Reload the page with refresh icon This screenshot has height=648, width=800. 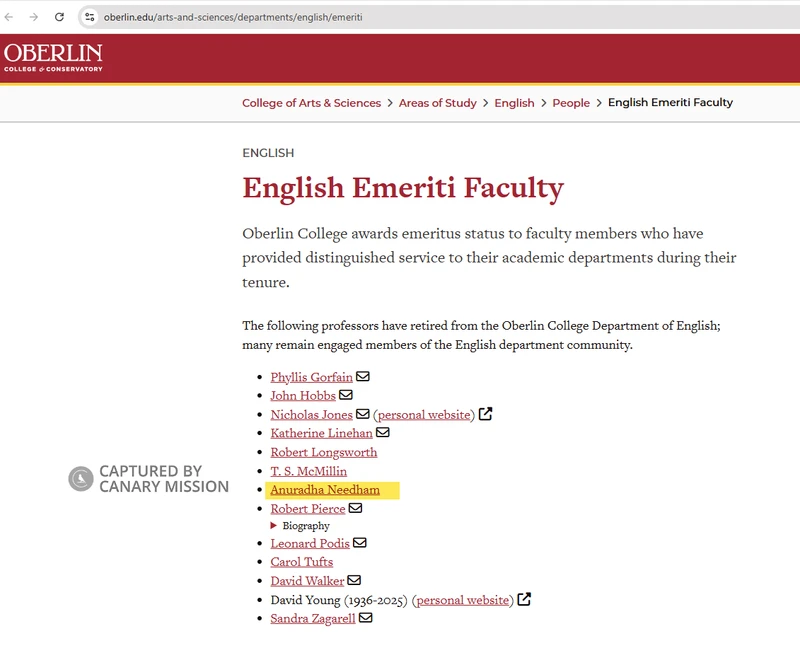59,17
